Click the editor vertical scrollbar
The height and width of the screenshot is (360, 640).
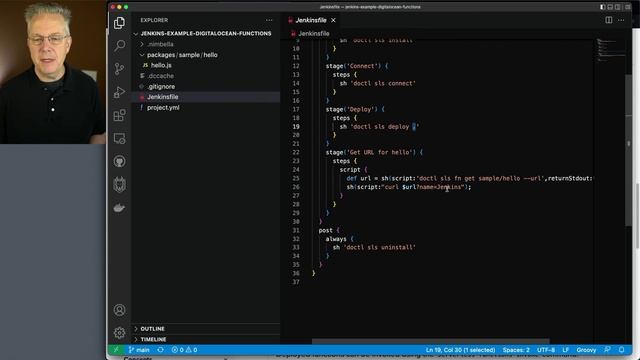pos(628,149)
